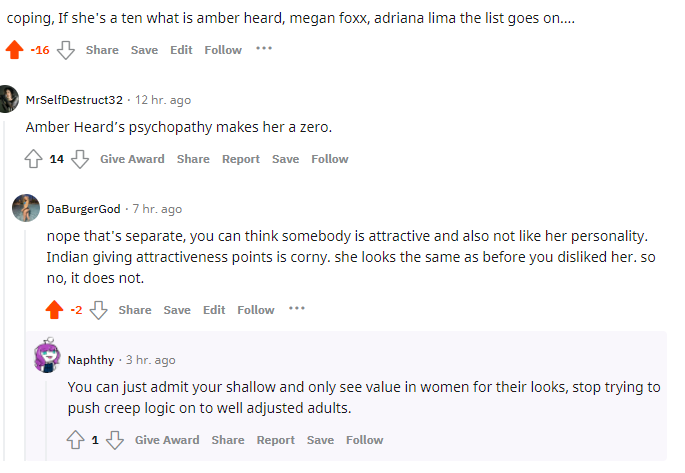Image resolution: width=685 pixels, height=473 pixels.
Task: Open DaBurgerGod's avatar image
Action: pos(26,208)
